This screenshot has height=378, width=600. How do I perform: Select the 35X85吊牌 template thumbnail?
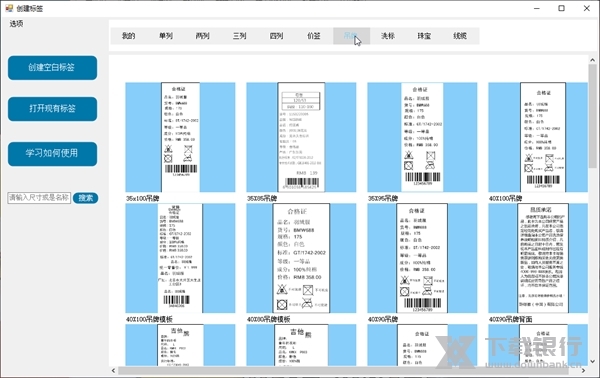point(301,137)
